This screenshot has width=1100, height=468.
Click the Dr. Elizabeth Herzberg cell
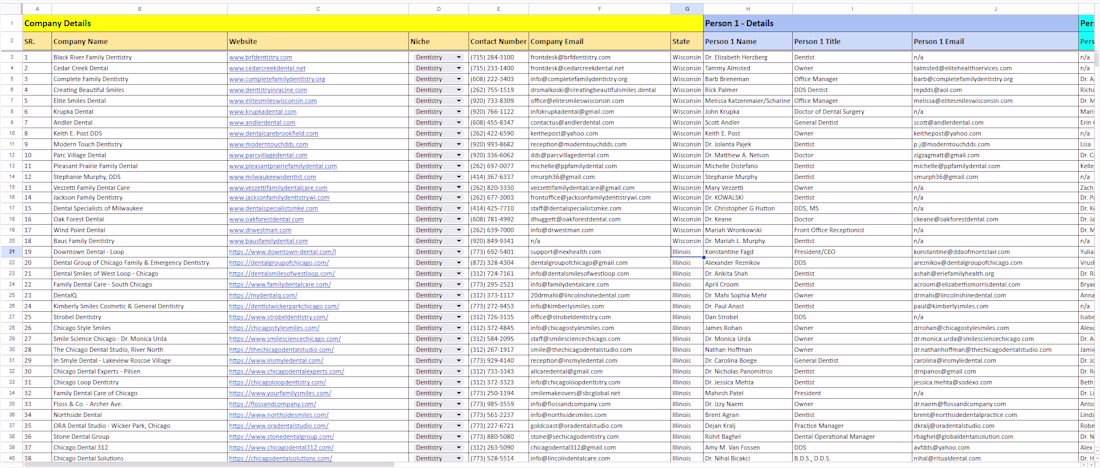click(748, 57)
